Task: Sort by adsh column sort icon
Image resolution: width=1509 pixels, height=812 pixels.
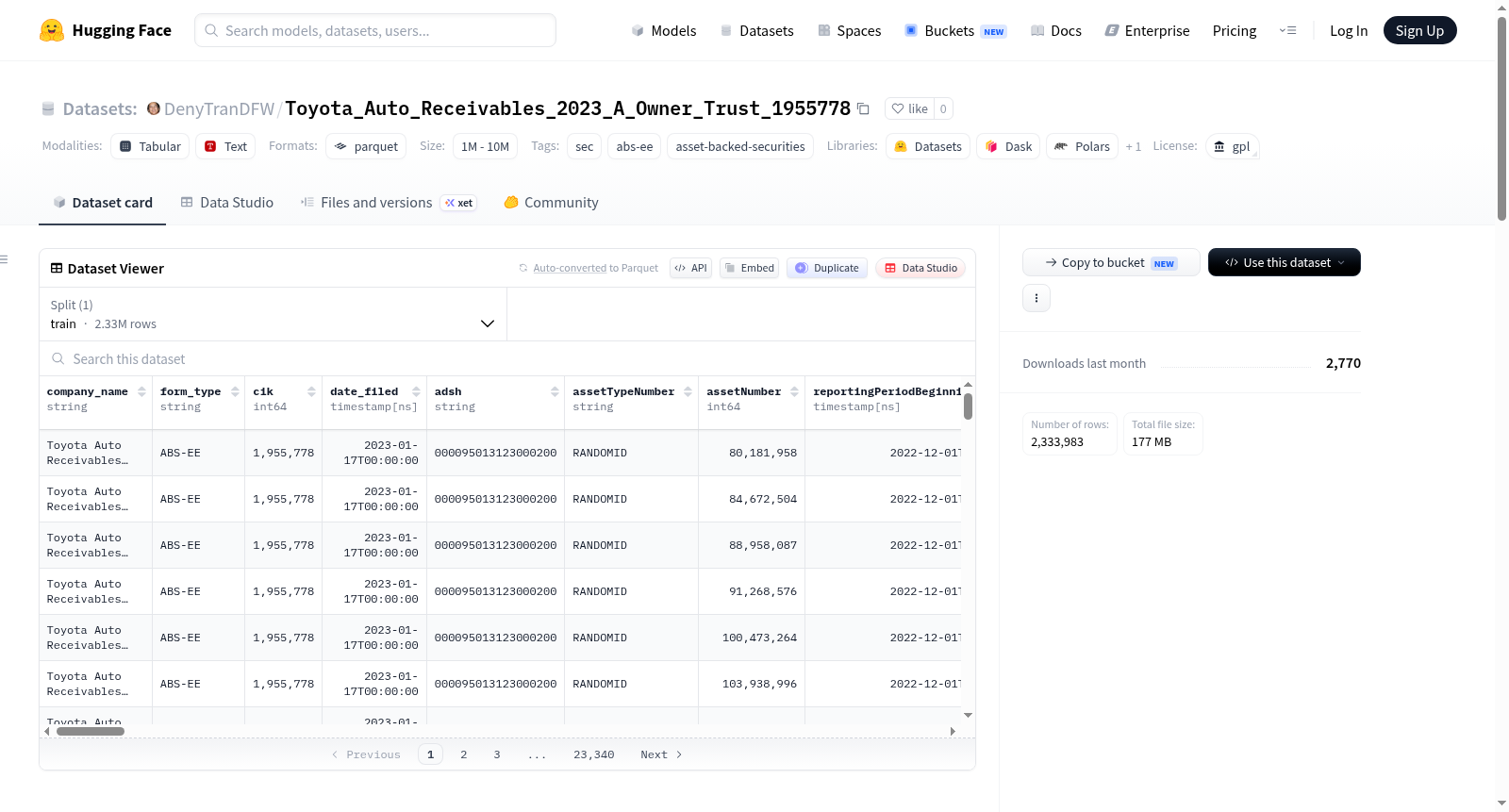Action: tap(555, 391)
